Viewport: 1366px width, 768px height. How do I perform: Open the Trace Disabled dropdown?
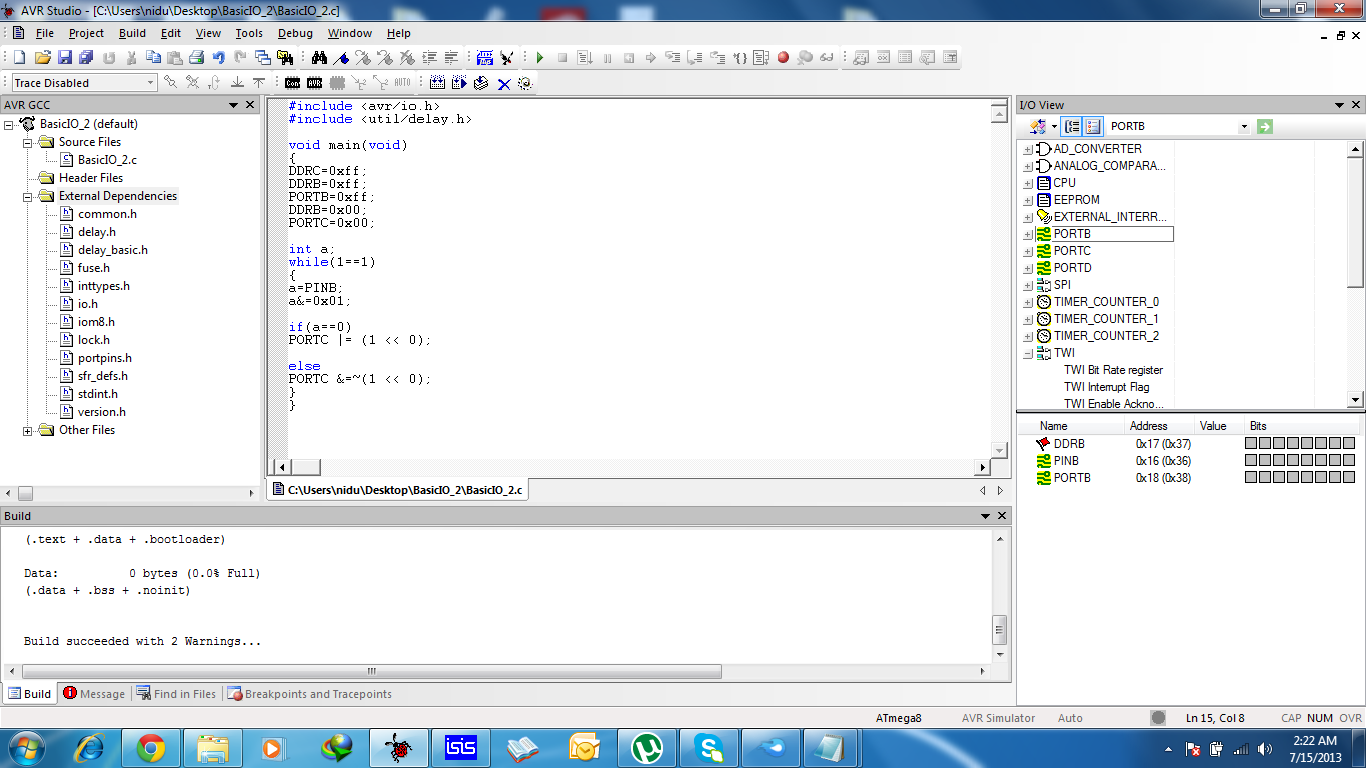[x=151, y=83]
